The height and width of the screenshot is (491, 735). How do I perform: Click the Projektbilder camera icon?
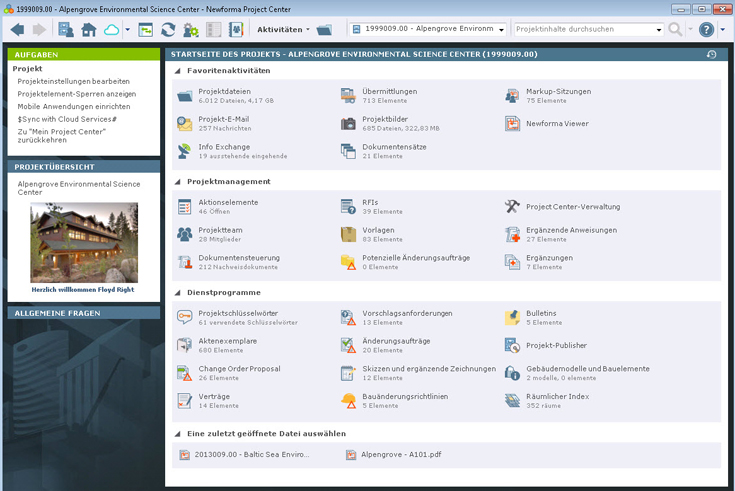click(x=348, y=124)
